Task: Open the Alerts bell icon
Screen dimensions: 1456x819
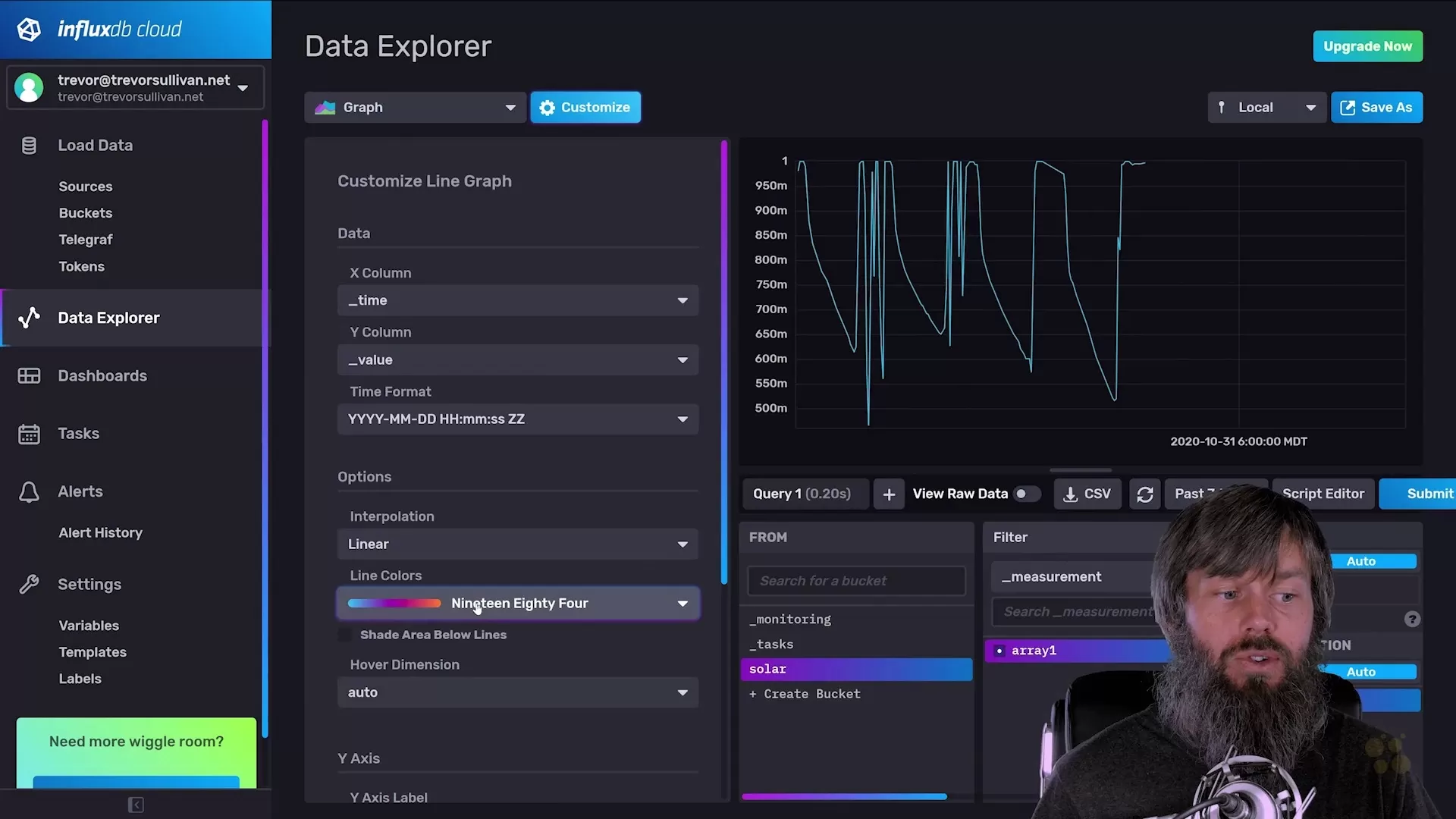Action: coord(29,491)
